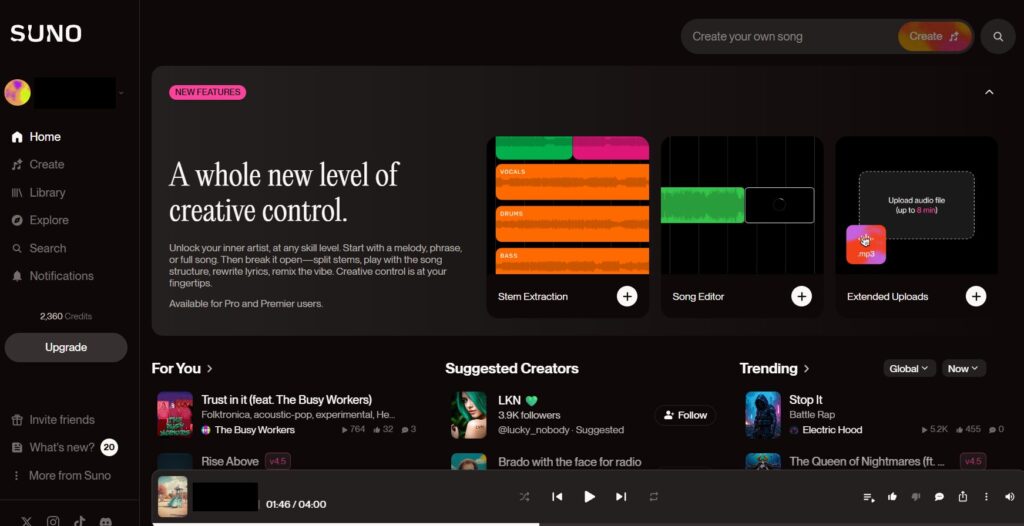1024x526 pixels.
Task: Share the current track
Action: [x=963, y=497]
